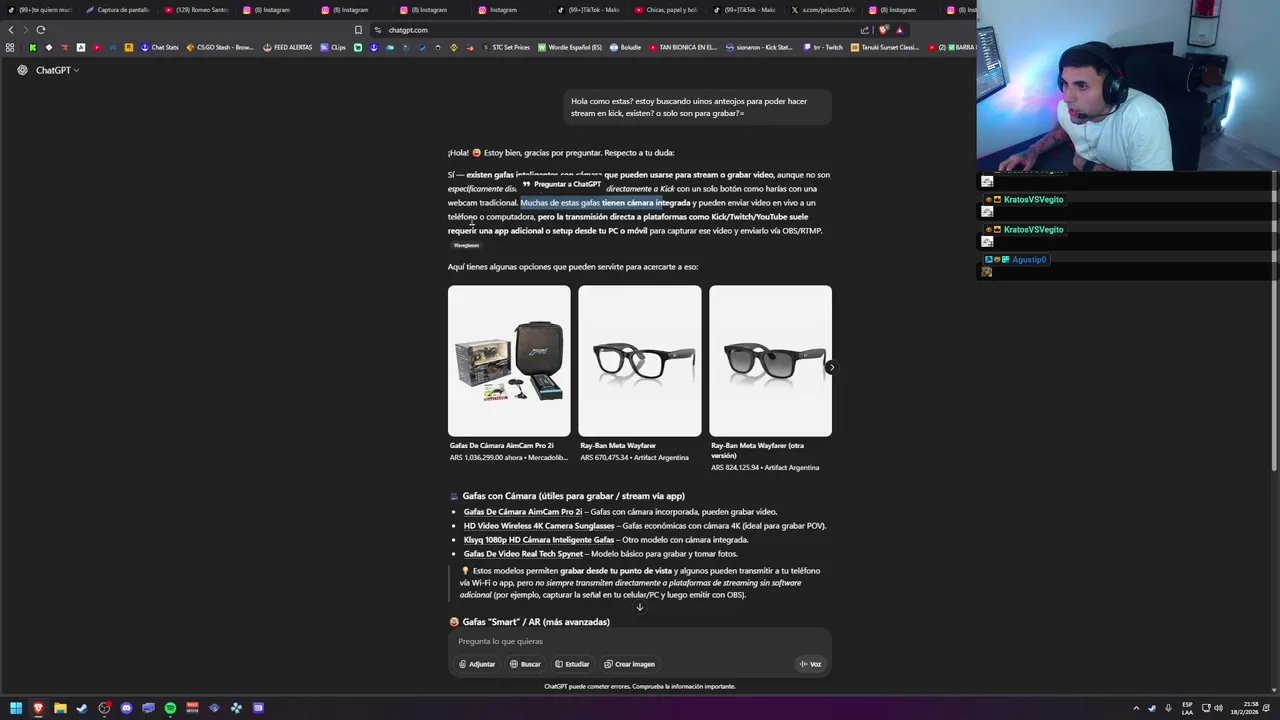Switch to the (129) Romeo Santos tab
The width and height of the screenshot is (1280, 720).
(x=197, y=10)
